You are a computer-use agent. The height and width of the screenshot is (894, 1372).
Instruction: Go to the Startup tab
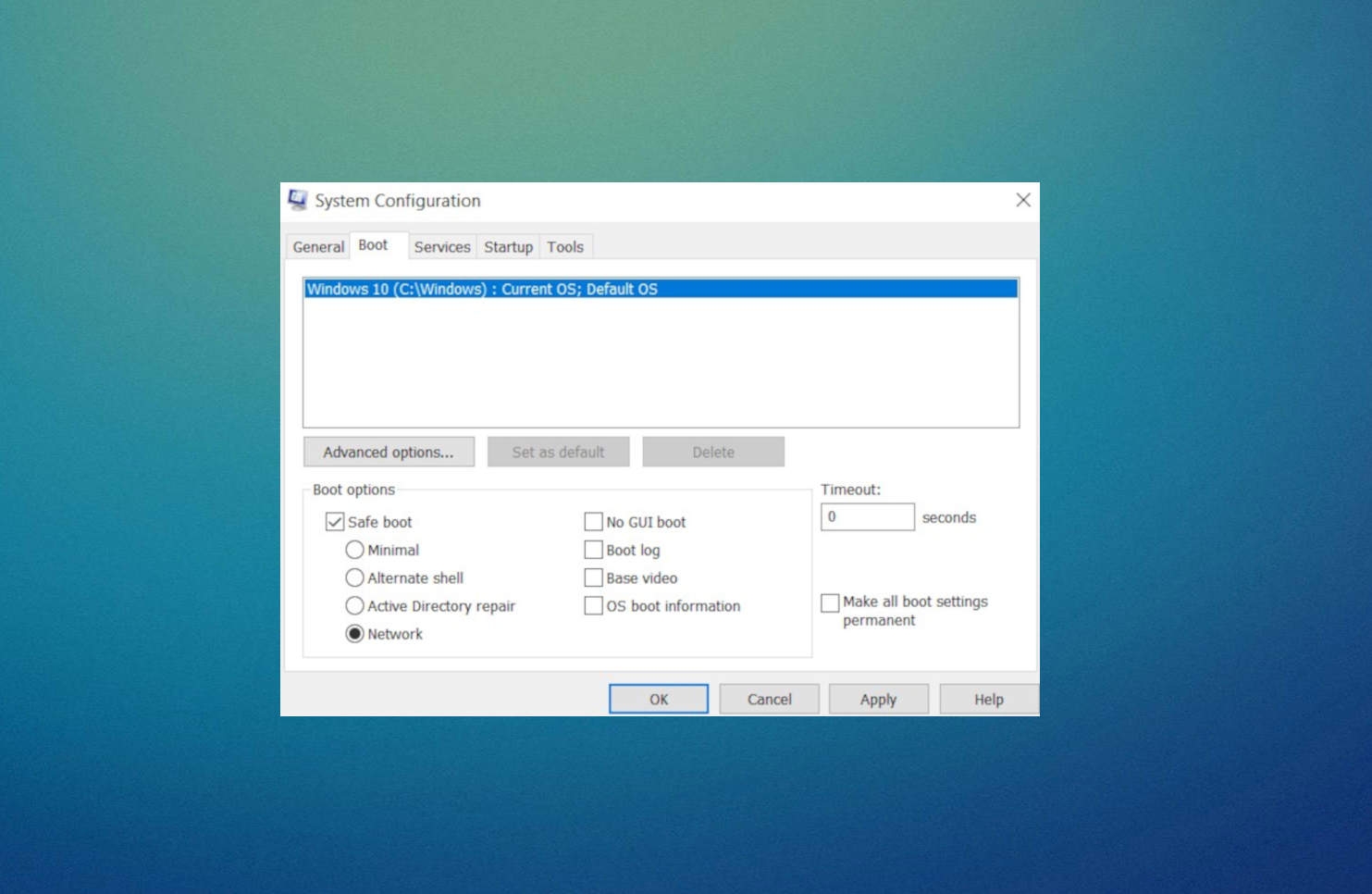[508, 247]
